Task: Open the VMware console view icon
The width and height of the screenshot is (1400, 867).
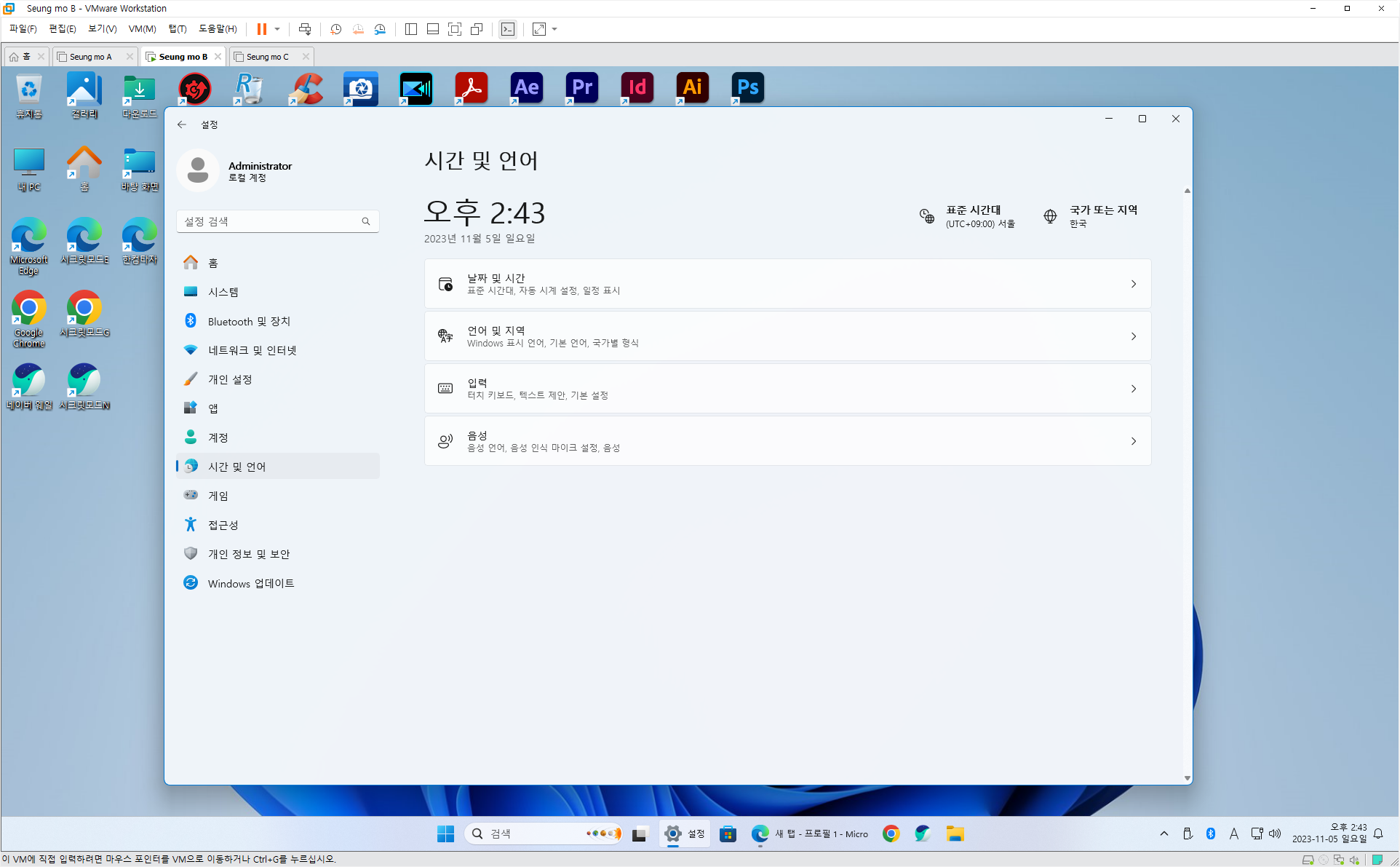Action: [x=508, y=29]
